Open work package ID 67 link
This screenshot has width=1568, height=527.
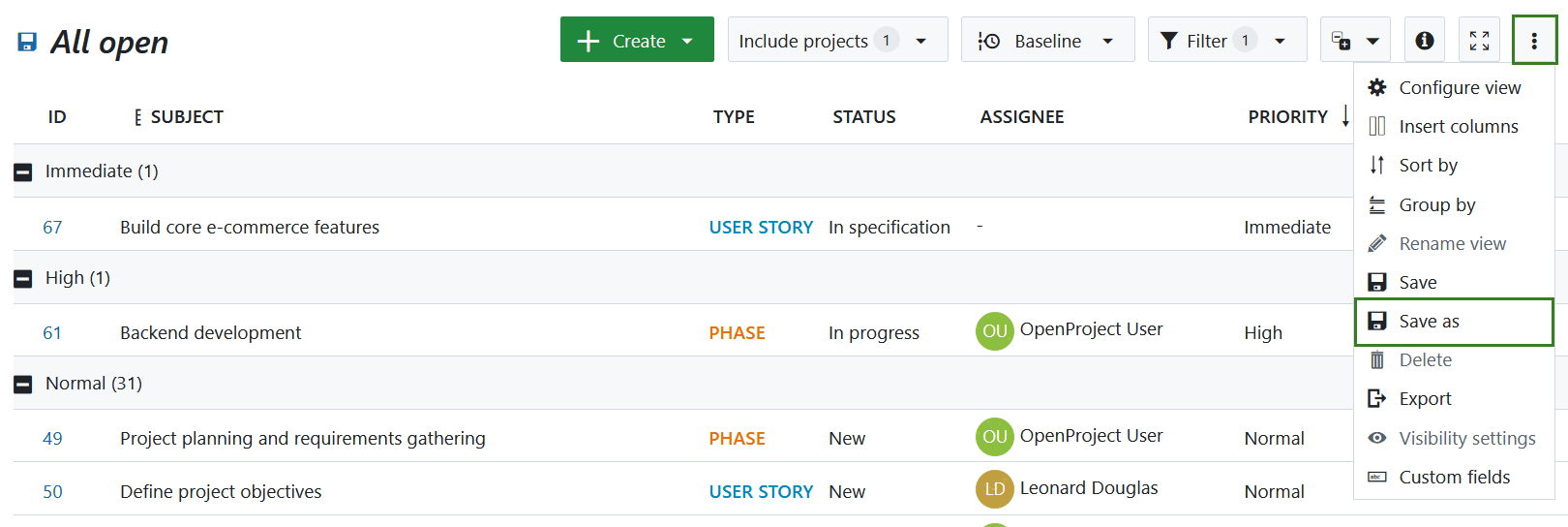point(52,228)
